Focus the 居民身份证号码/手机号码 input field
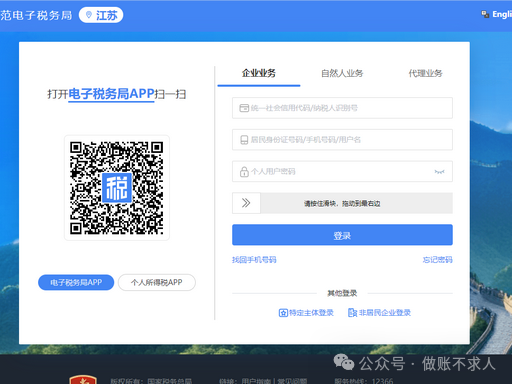The width and height of the screenshot is (512, 384). pos(342,140)
